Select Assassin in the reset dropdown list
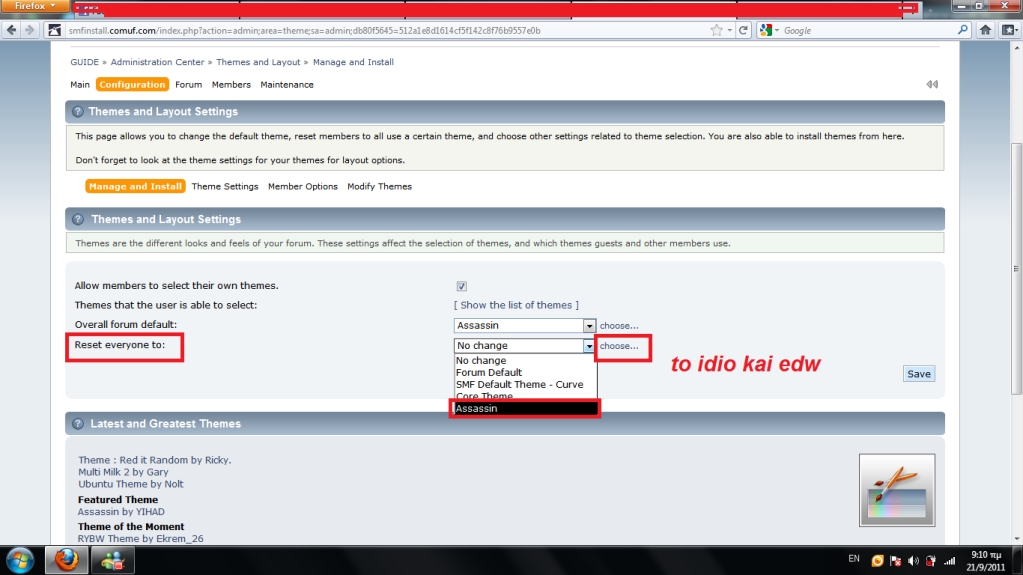The width and height of the screenshot is (1023, 575). [x=525, y=408]
